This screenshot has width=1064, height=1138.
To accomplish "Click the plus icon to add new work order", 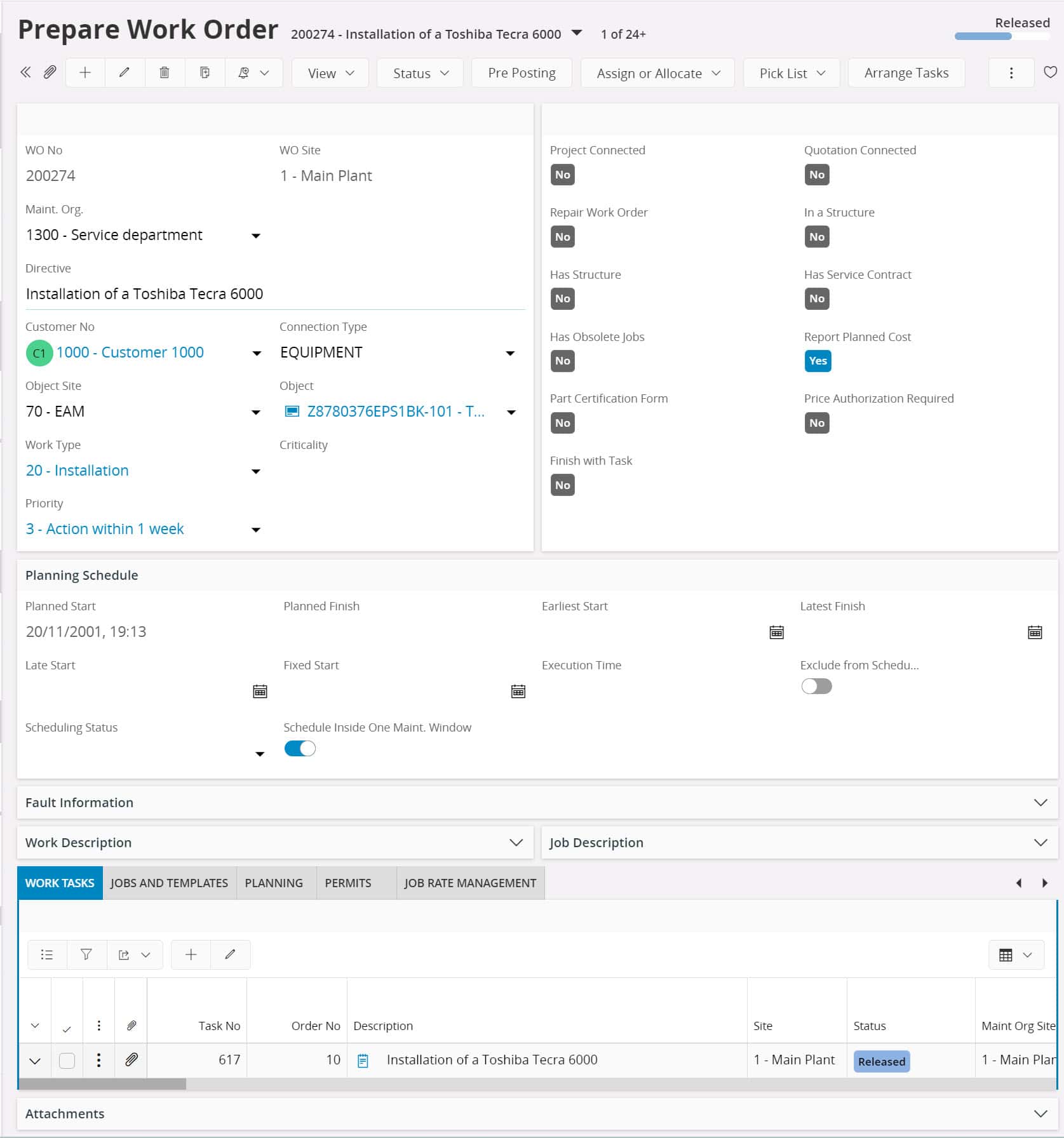I will pos(85,72).
